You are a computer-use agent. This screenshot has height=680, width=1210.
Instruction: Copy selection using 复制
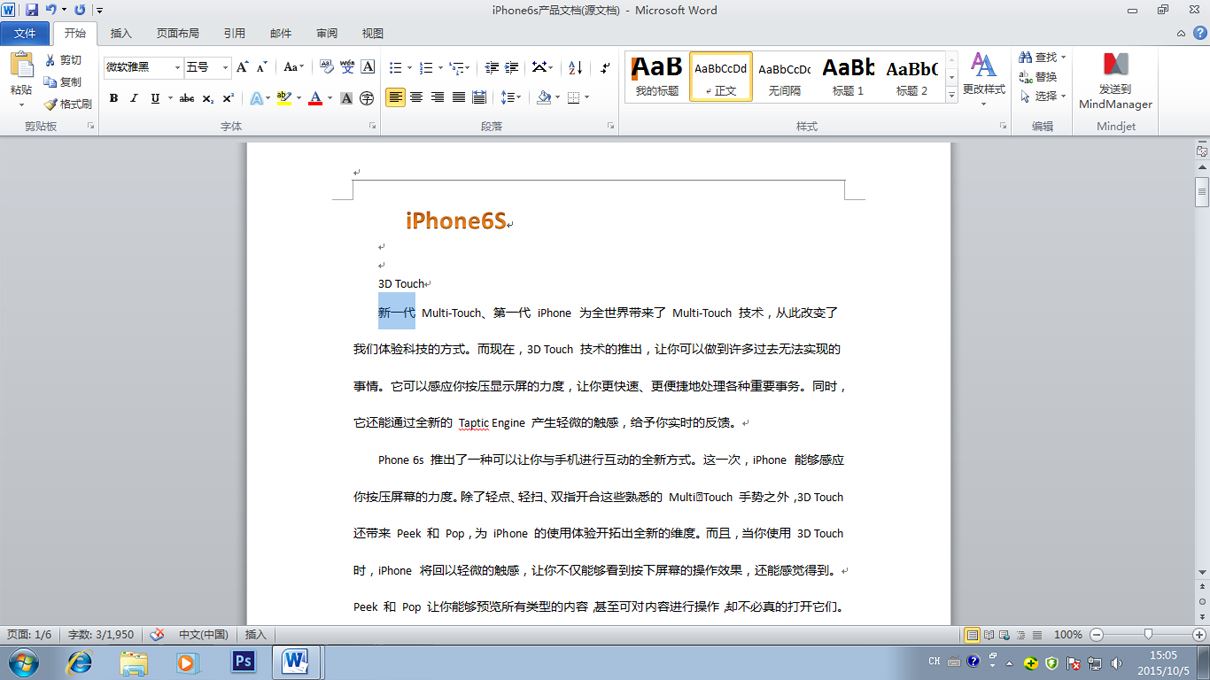point(62,82)
